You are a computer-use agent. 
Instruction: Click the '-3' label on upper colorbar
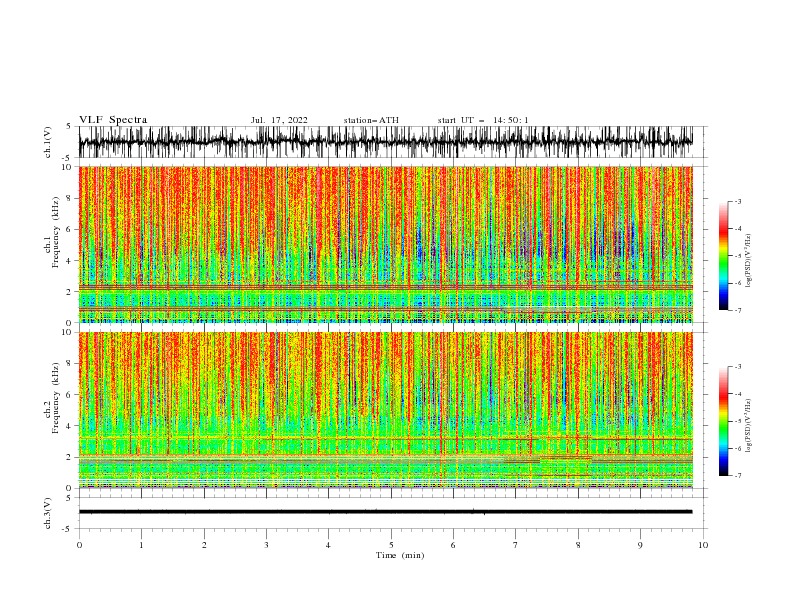(x=737, y=201)
